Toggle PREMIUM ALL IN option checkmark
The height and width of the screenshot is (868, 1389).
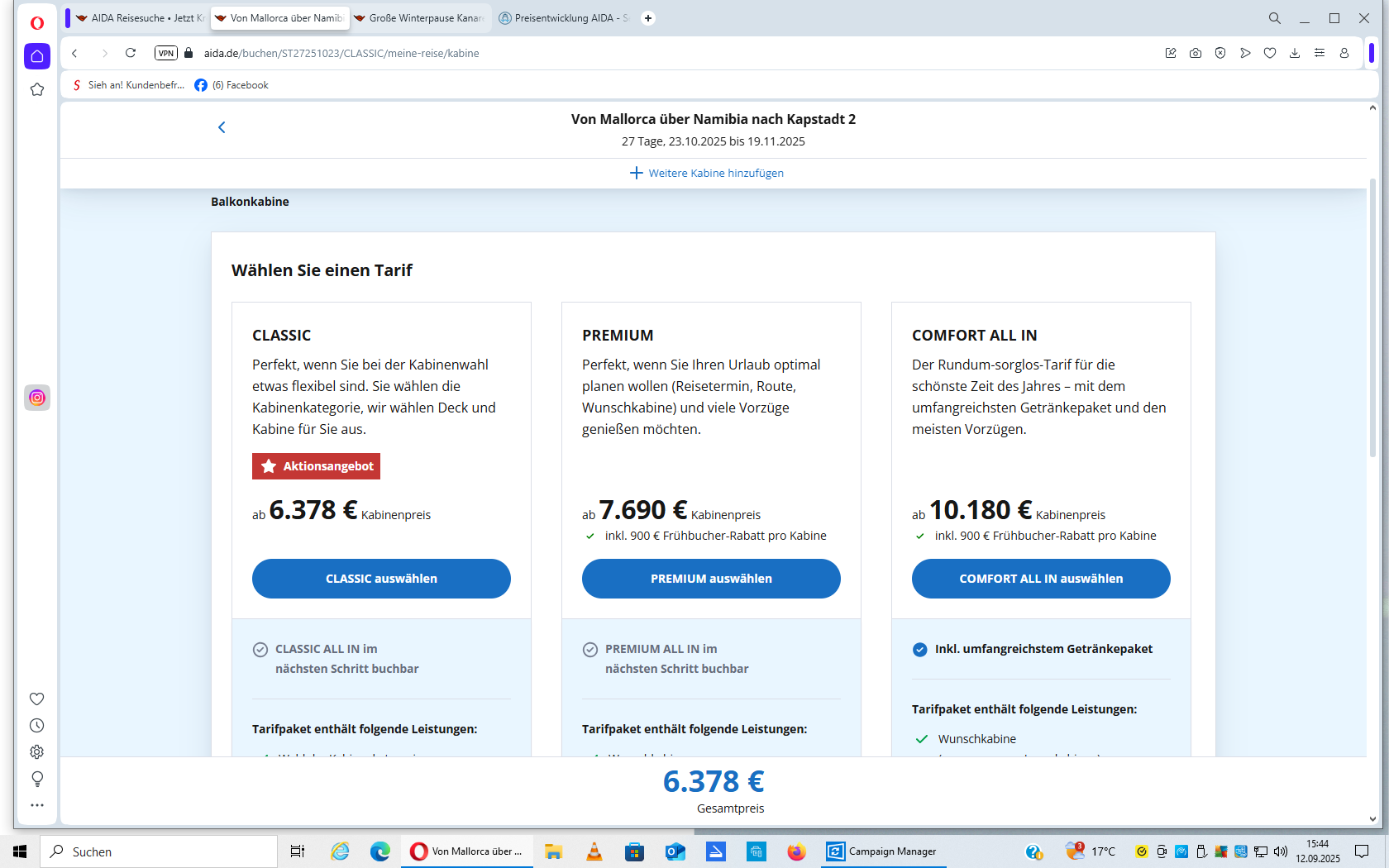pyautogui.click(x=590, y=650)
